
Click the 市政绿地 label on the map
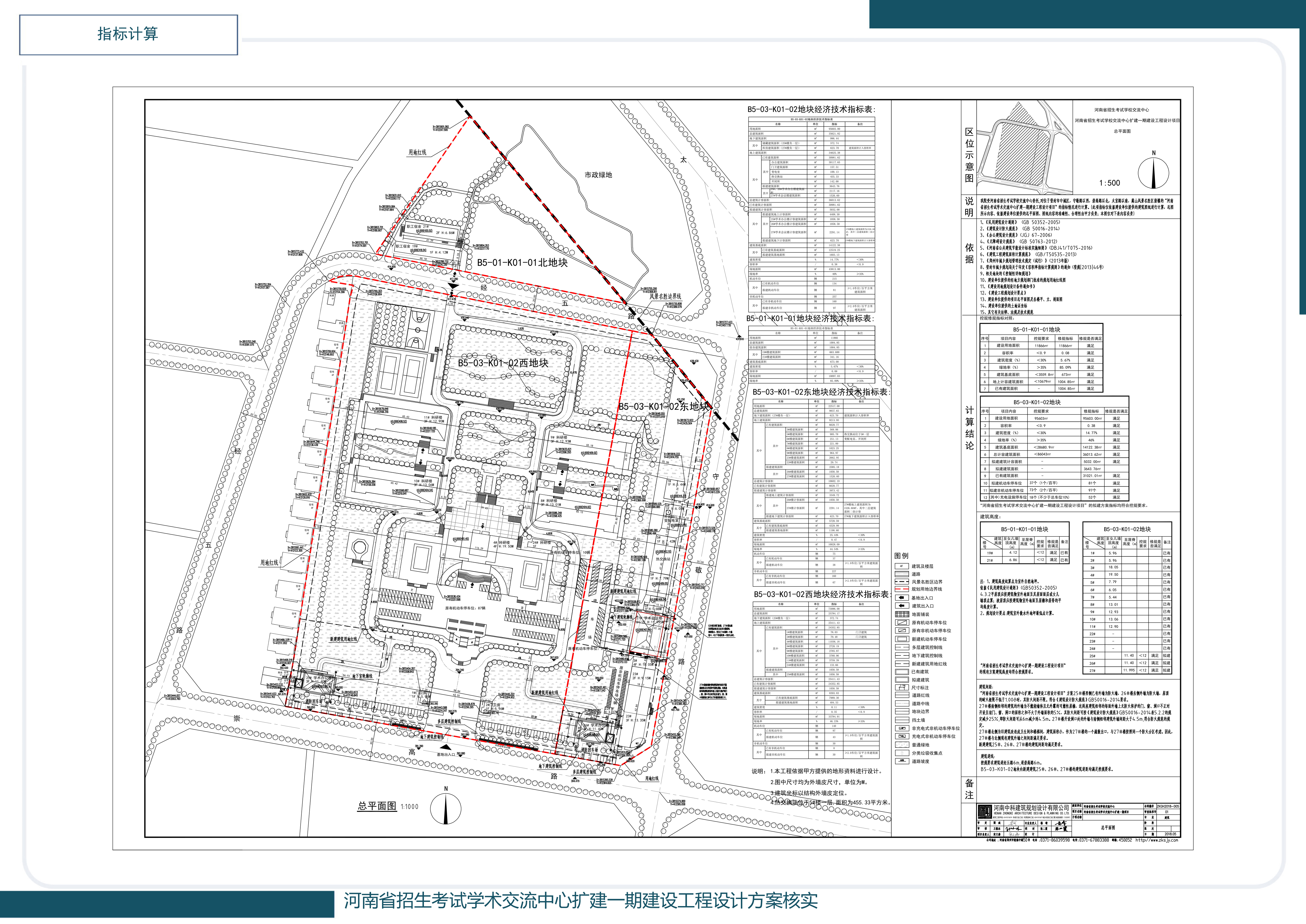[x=598, y=175]
